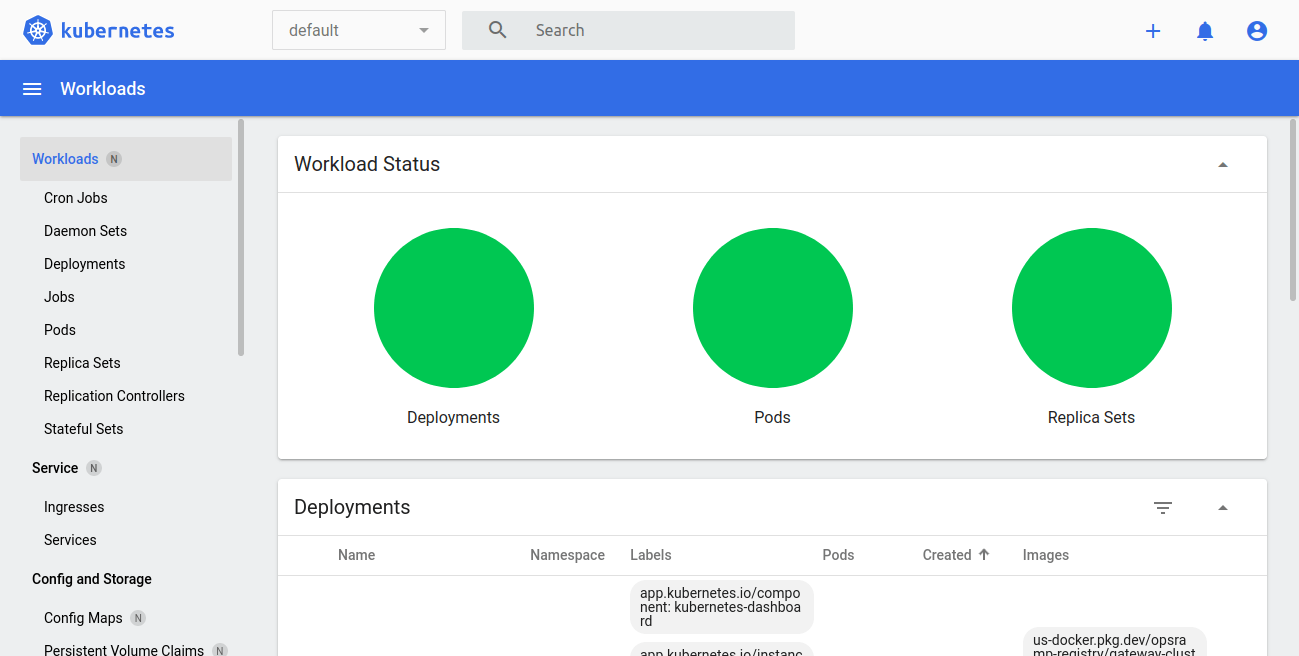Open the create resource plus icon
This screenshot has height=656, width=1299.
(x=1153, y=30)
